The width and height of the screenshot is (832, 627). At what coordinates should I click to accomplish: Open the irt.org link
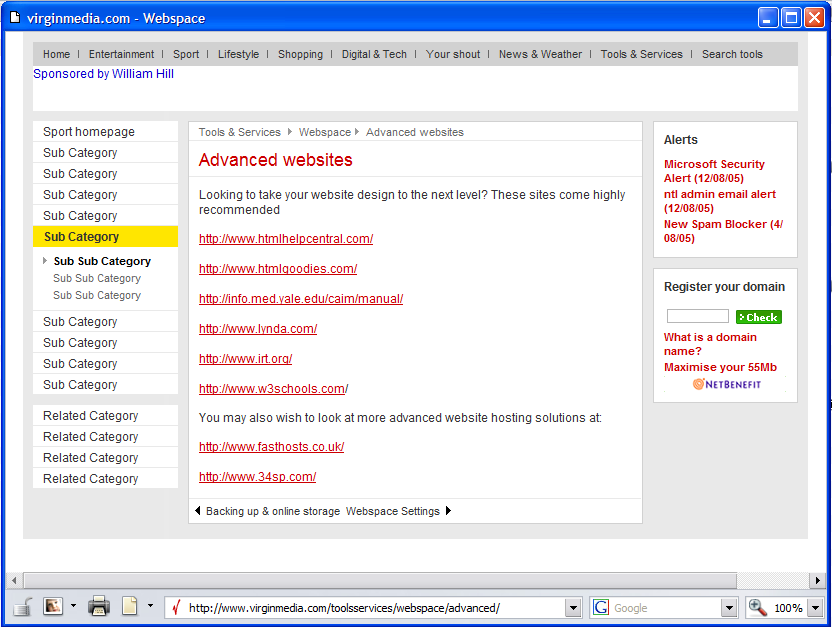pos(246,359)
